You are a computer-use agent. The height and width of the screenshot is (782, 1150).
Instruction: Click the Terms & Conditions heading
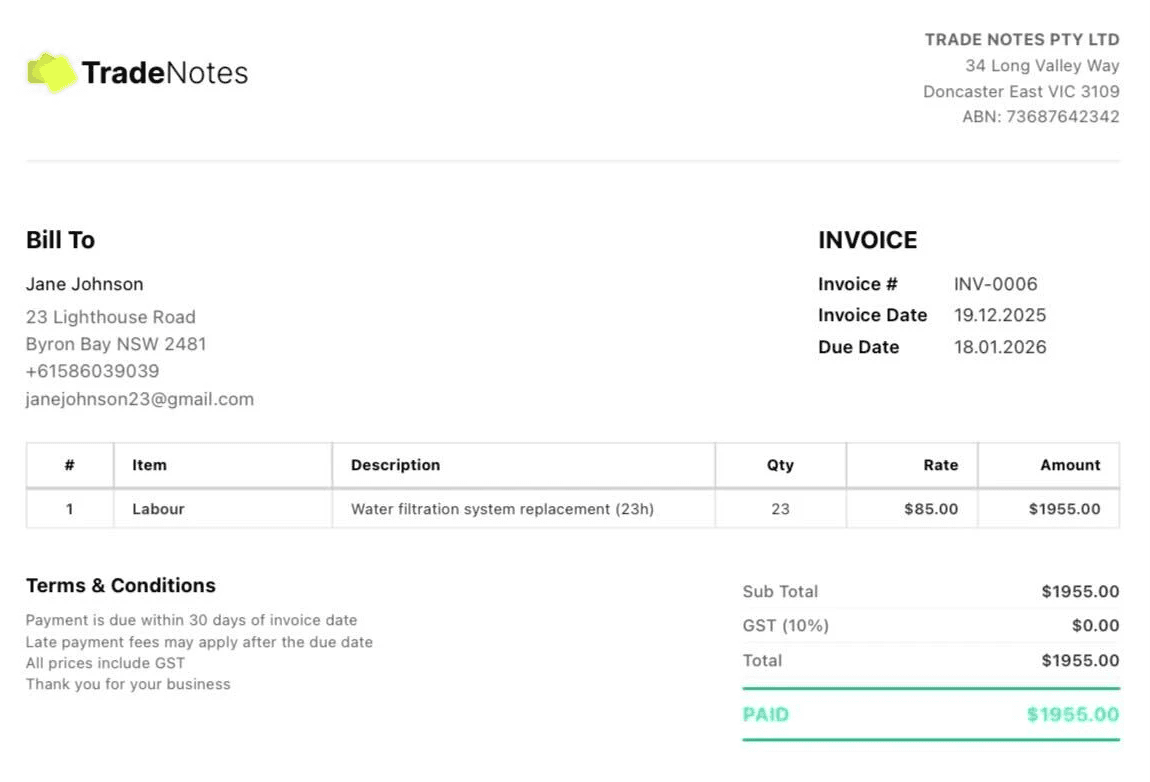pos(120,586)
